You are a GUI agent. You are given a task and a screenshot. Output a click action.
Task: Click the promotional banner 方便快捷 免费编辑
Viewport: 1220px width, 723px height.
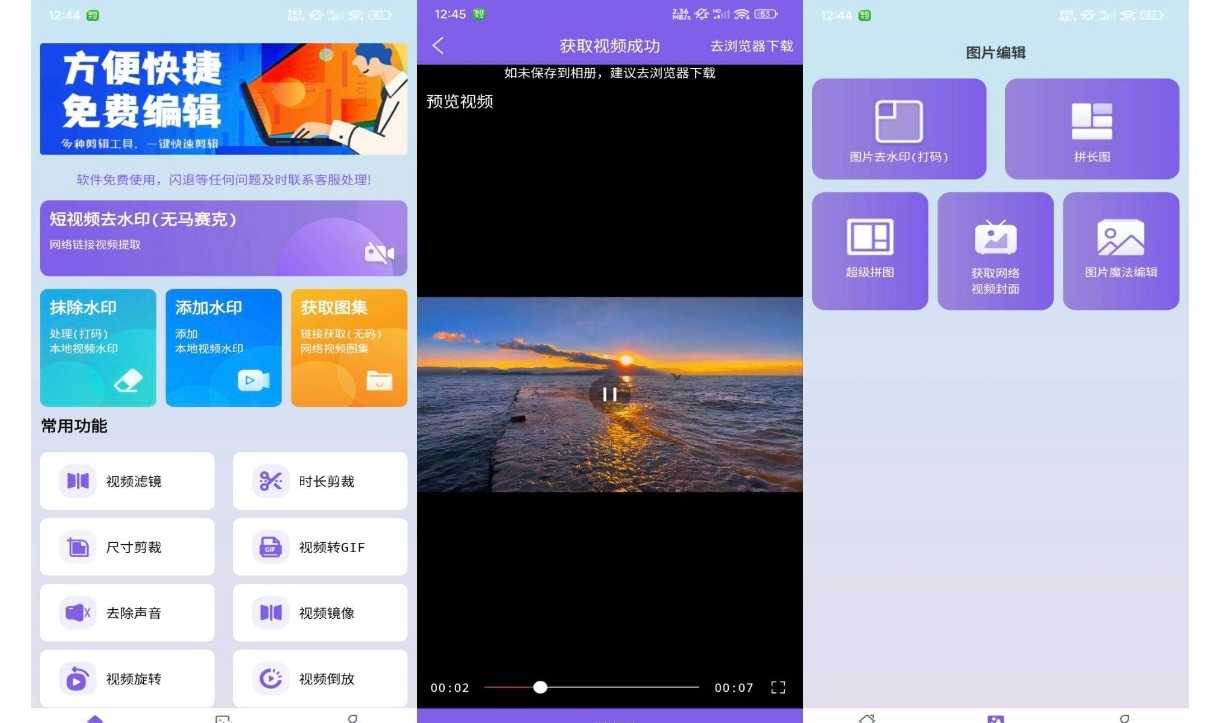coord(223,99)
